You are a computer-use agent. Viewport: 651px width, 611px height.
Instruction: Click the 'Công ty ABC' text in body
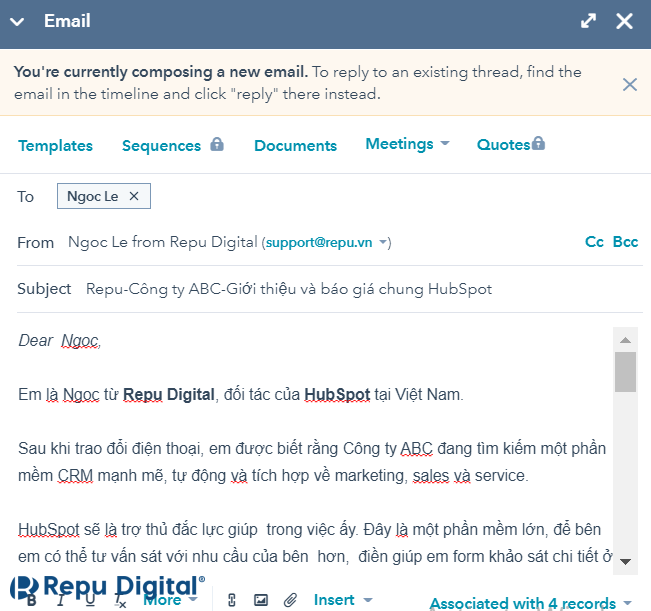pyautogui.click(x=387, y=449)
